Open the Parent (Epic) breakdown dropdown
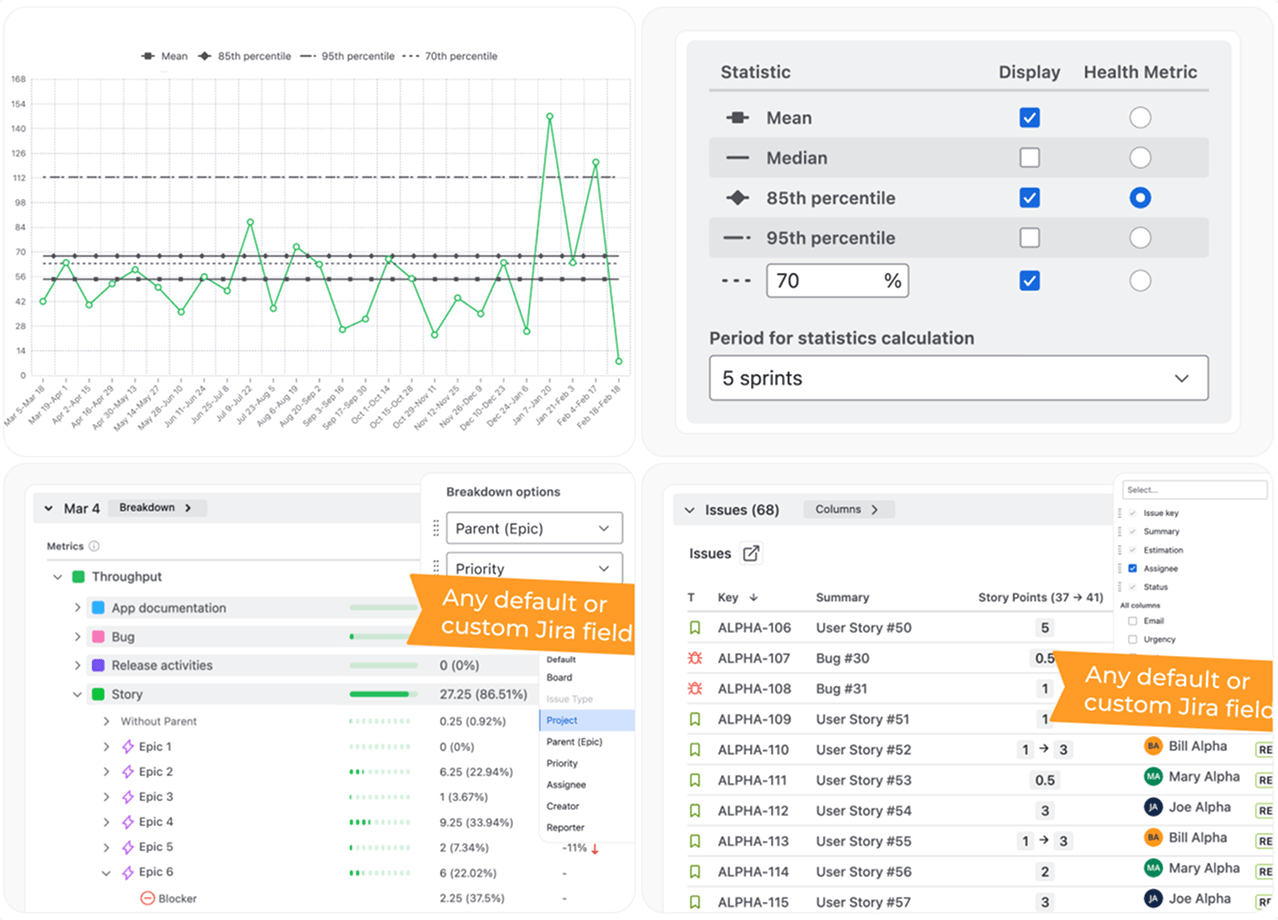The height and width of the screenshot is (920, 1278). point(534,528)
